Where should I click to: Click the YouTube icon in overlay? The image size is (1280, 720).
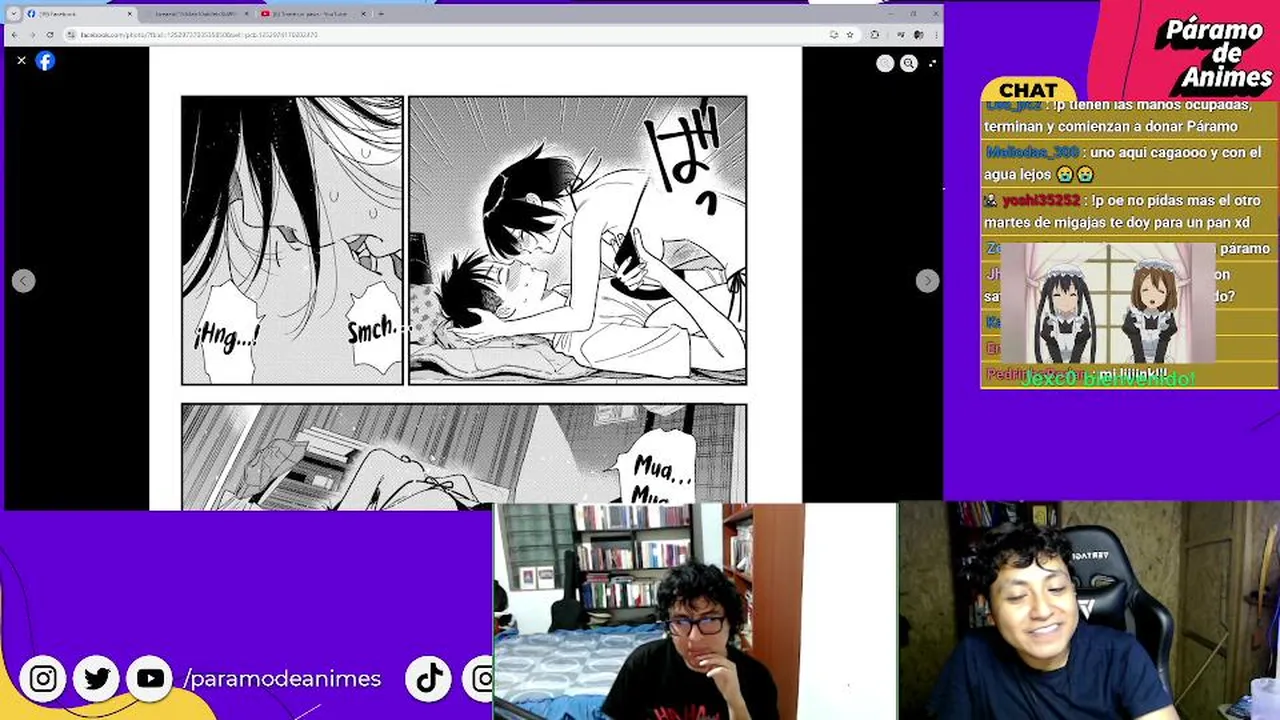click(150, 679)
